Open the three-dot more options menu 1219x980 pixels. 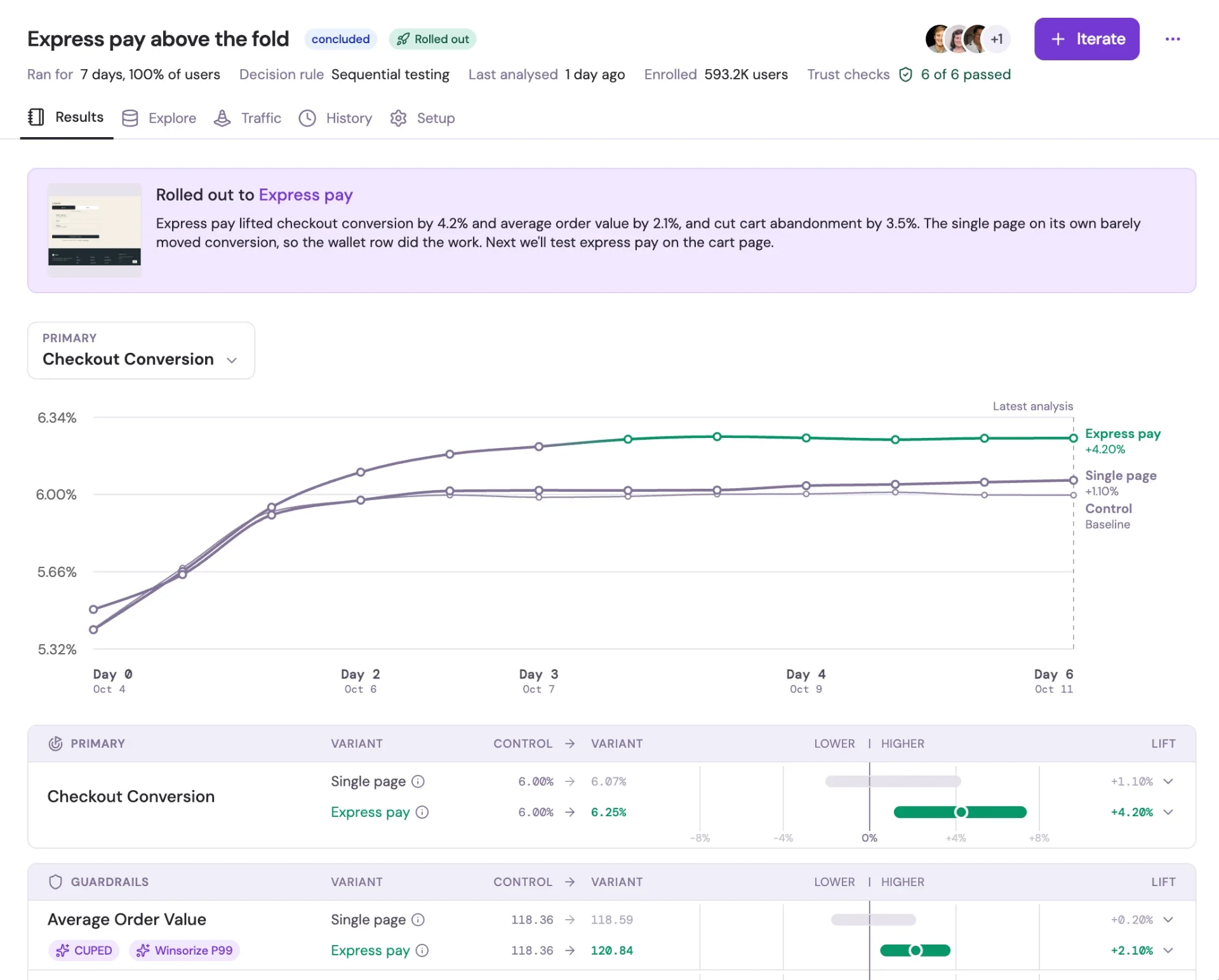pyautogui.click(x=1172, y=39)
